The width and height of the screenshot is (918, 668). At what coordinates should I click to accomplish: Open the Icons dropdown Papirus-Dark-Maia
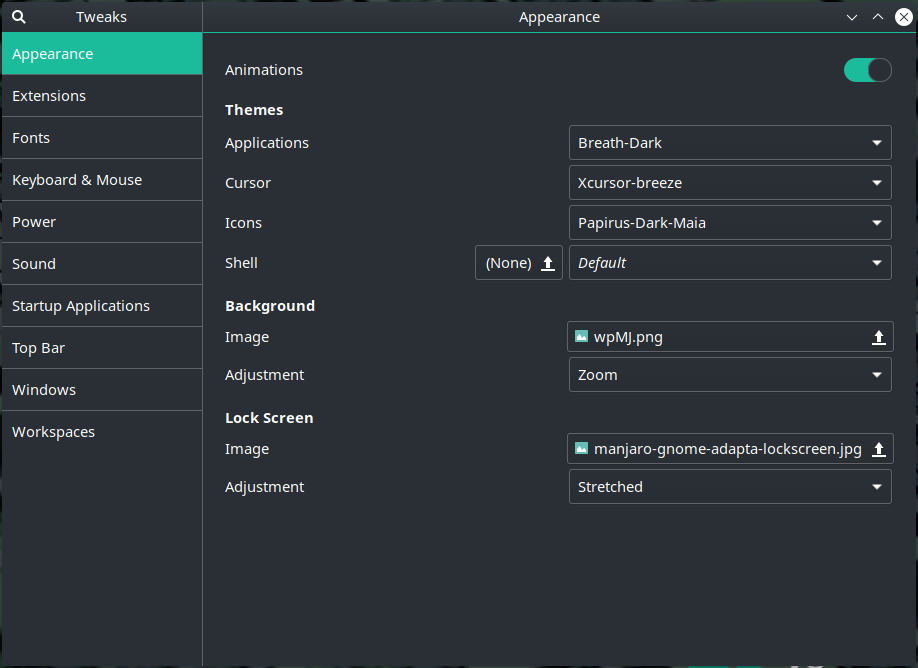pyautogui.click(x=730, y=223)
